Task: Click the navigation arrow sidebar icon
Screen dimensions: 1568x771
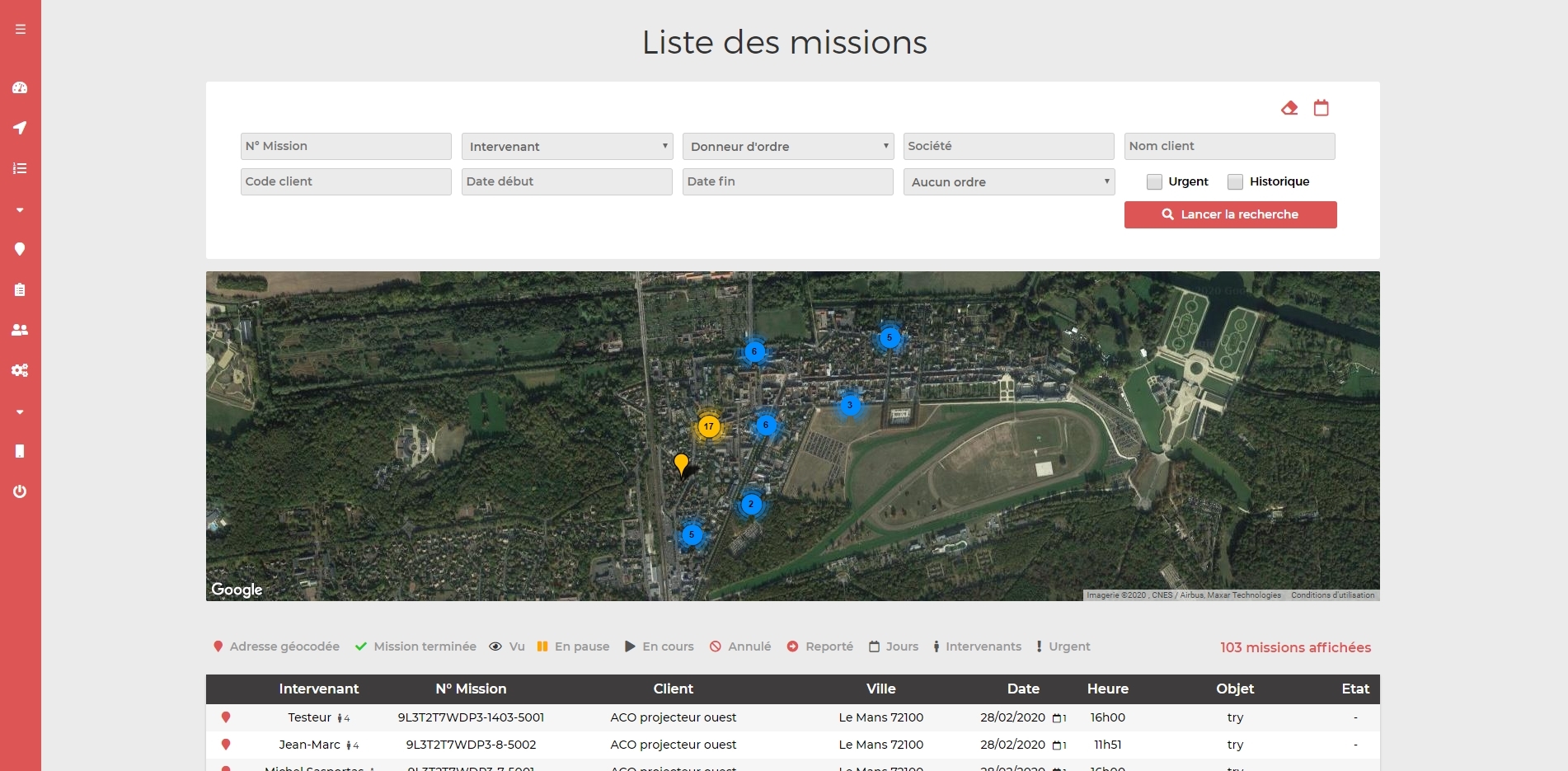Action: (21, 128)
